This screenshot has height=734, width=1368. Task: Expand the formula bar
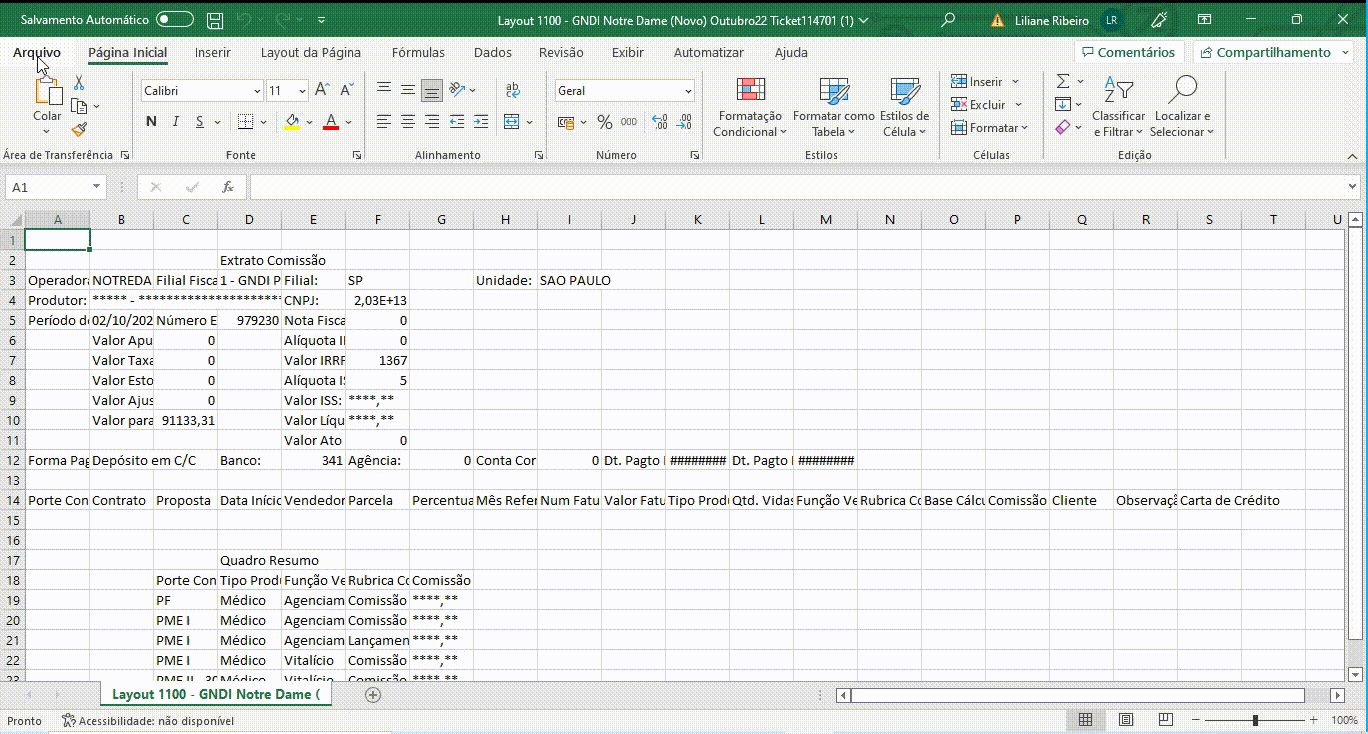[x=1353, y=187]
